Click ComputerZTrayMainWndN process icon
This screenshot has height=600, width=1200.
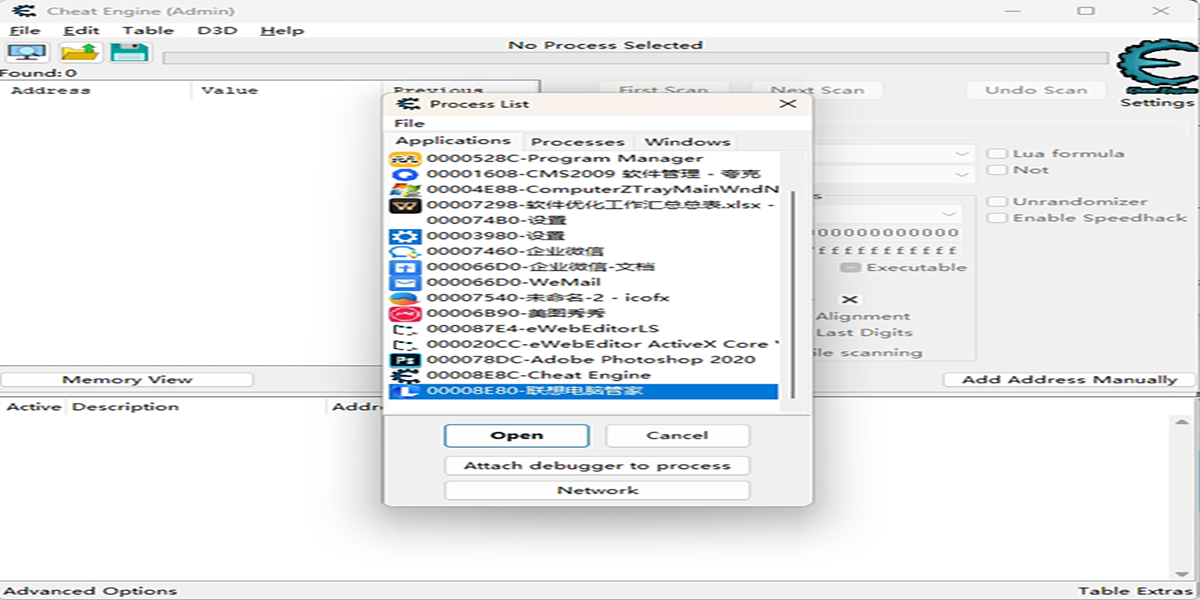[404, 190]
